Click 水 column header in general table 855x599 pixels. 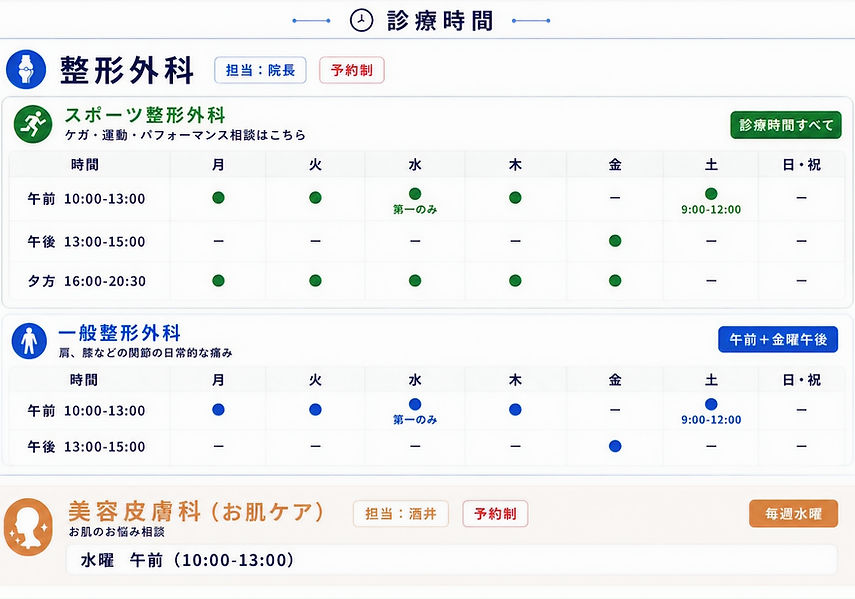tap(415, 380)
